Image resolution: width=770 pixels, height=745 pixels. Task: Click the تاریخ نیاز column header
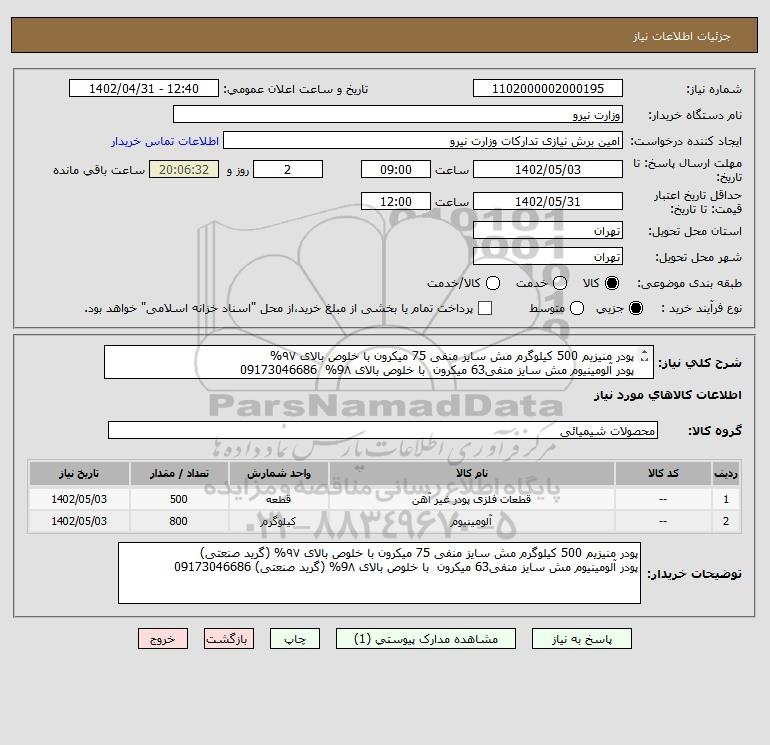(x=79, y=473)
